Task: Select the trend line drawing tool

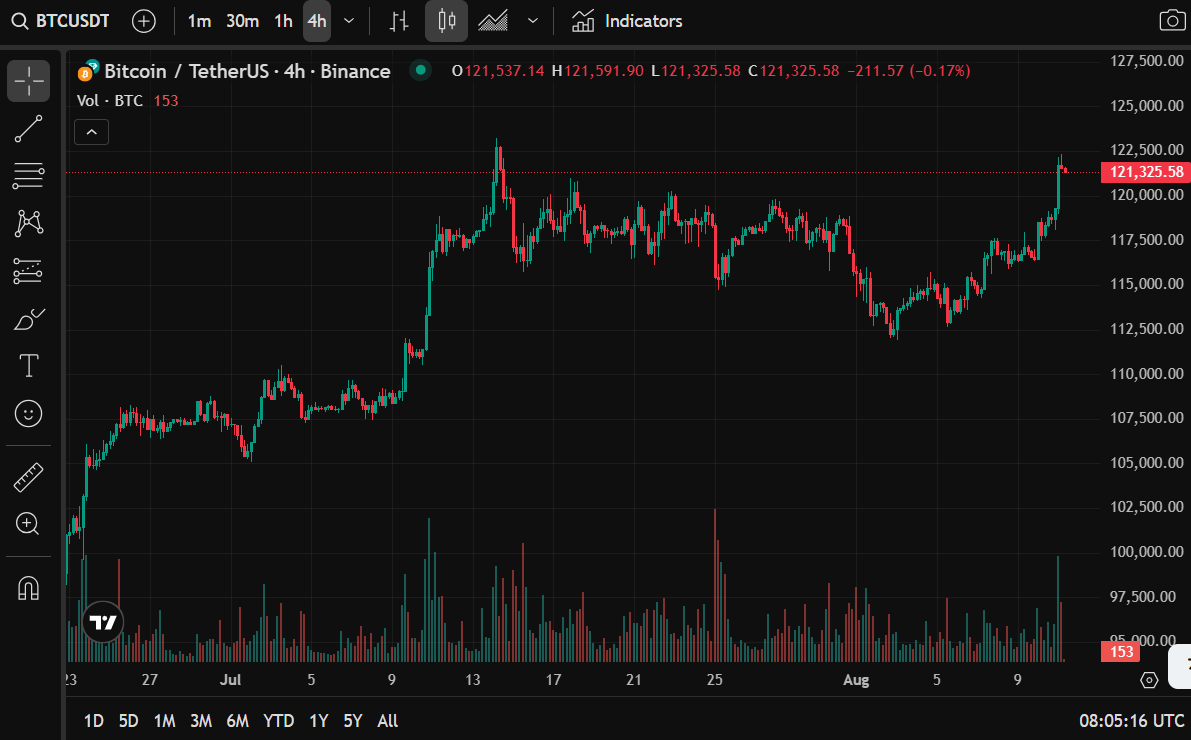Action: pyautogui.click(x=29, y=129)
